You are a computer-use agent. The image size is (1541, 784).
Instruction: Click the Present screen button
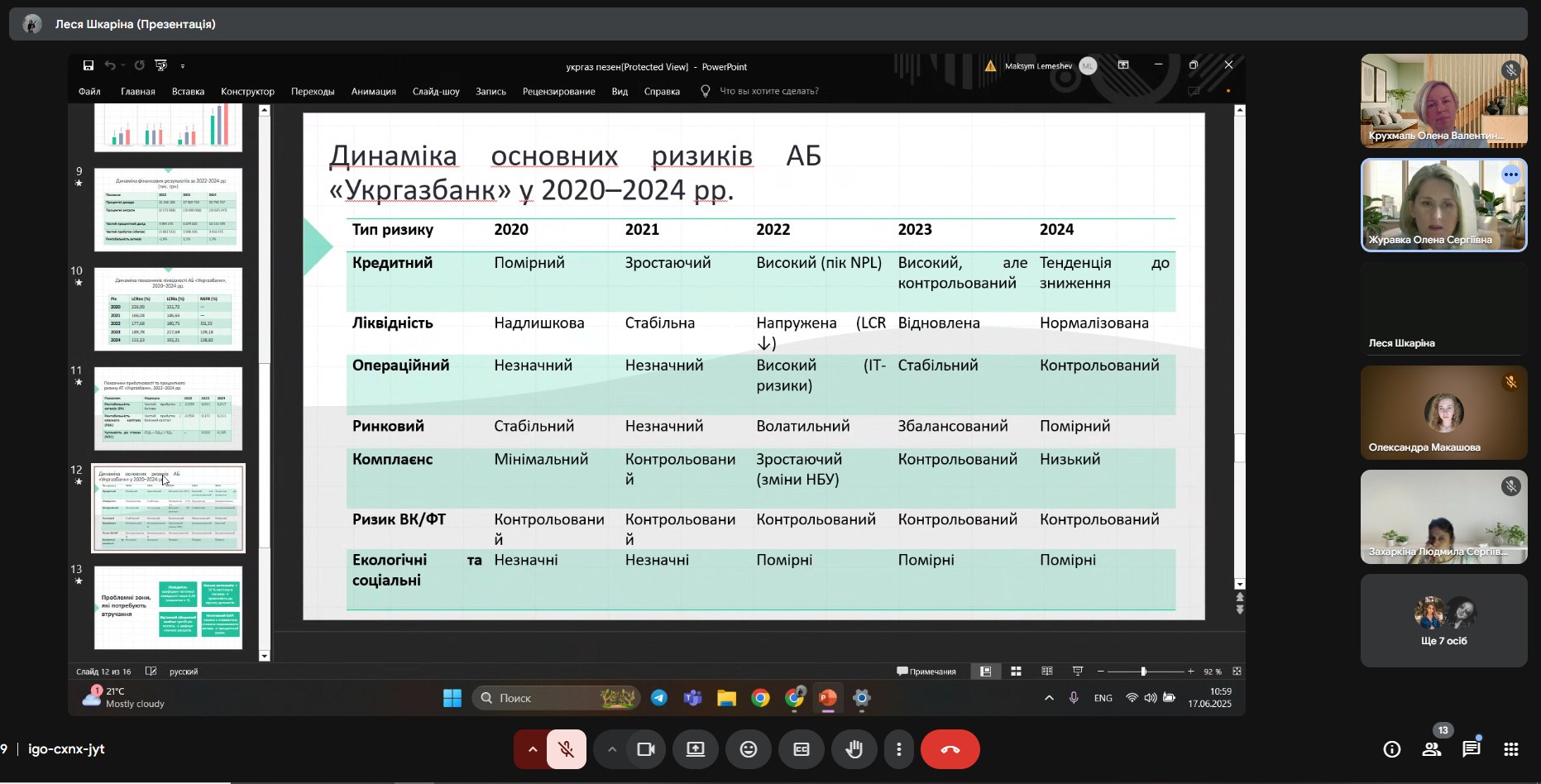click(696, 749)
